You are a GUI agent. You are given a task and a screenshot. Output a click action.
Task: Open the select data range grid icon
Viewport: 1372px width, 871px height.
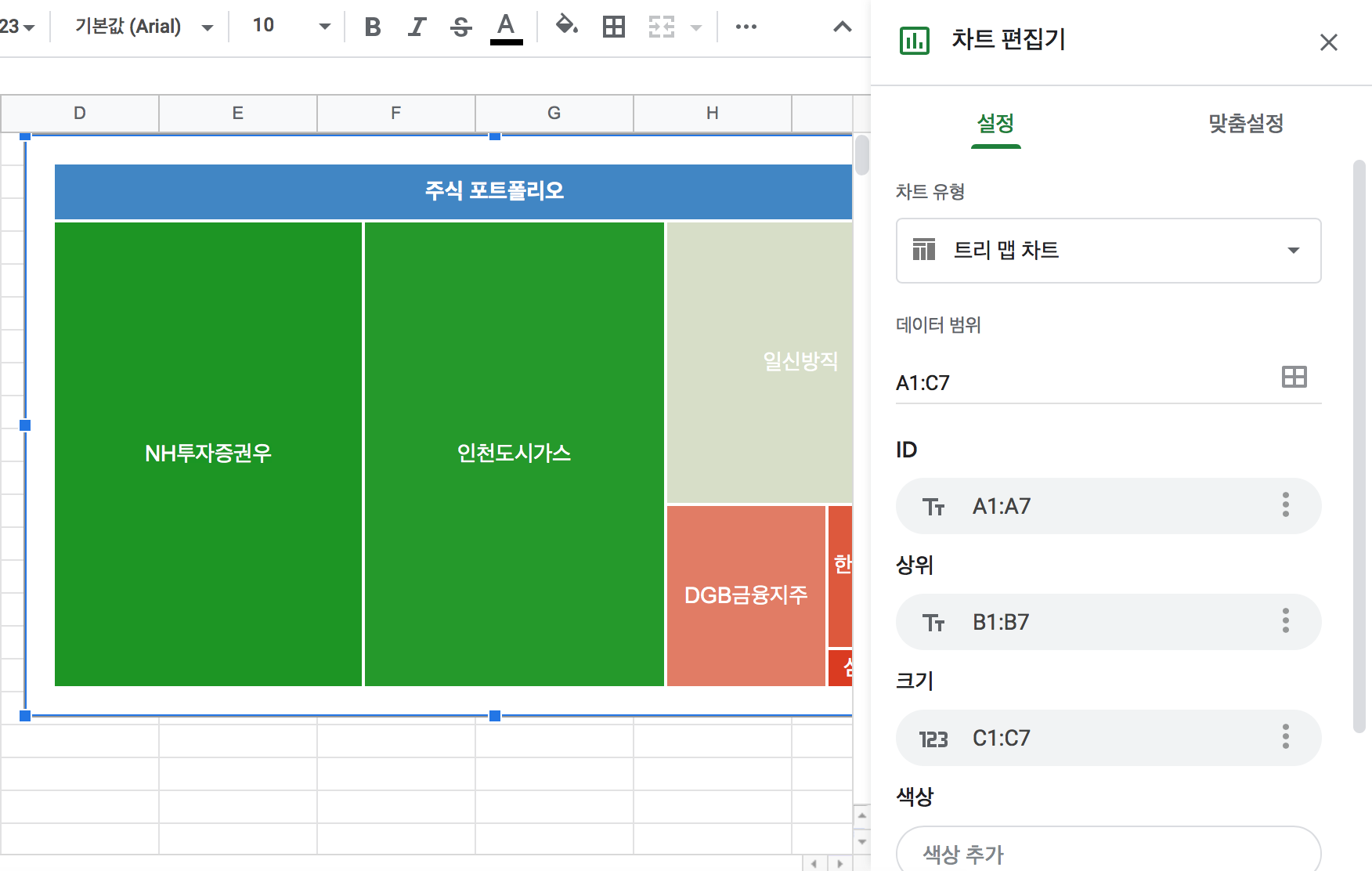coord(1294,377)
